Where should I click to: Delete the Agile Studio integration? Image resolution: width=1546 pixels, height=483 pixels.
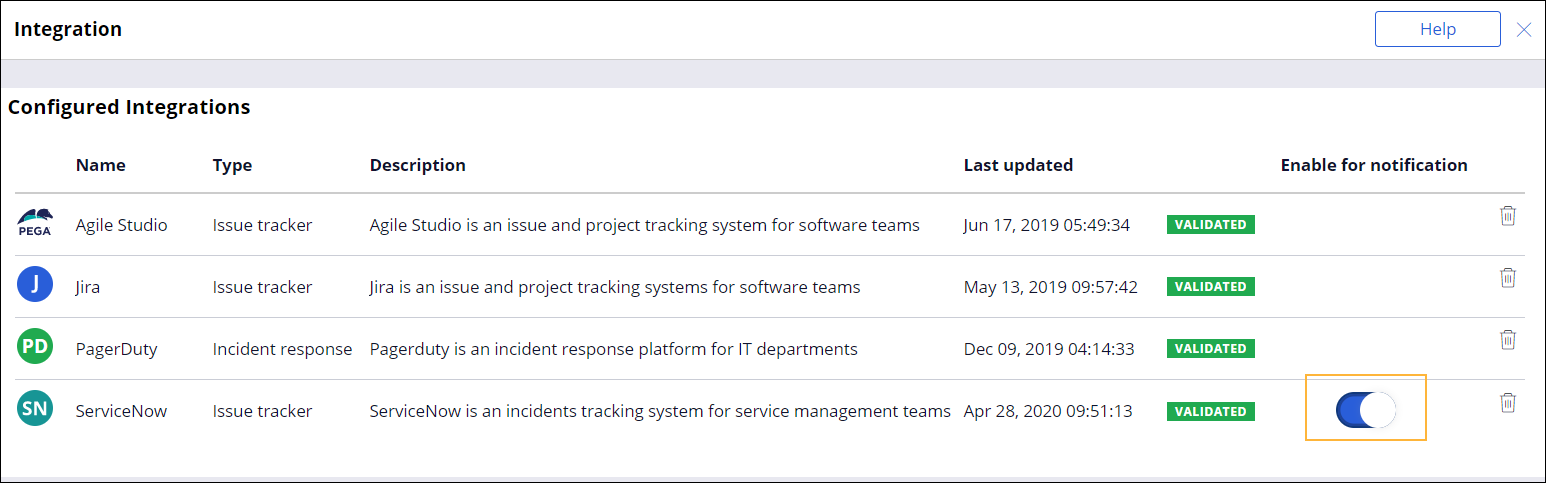coord(1508,216)
